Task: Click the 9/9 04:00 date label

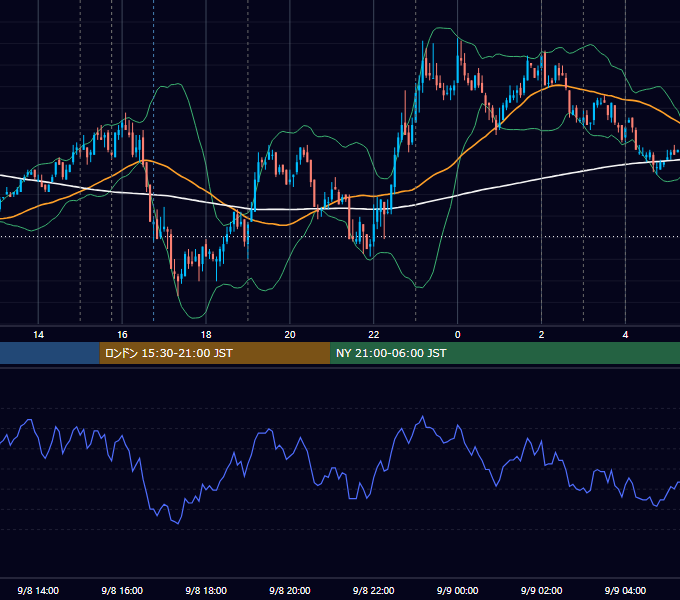Action: coord(625,590)
